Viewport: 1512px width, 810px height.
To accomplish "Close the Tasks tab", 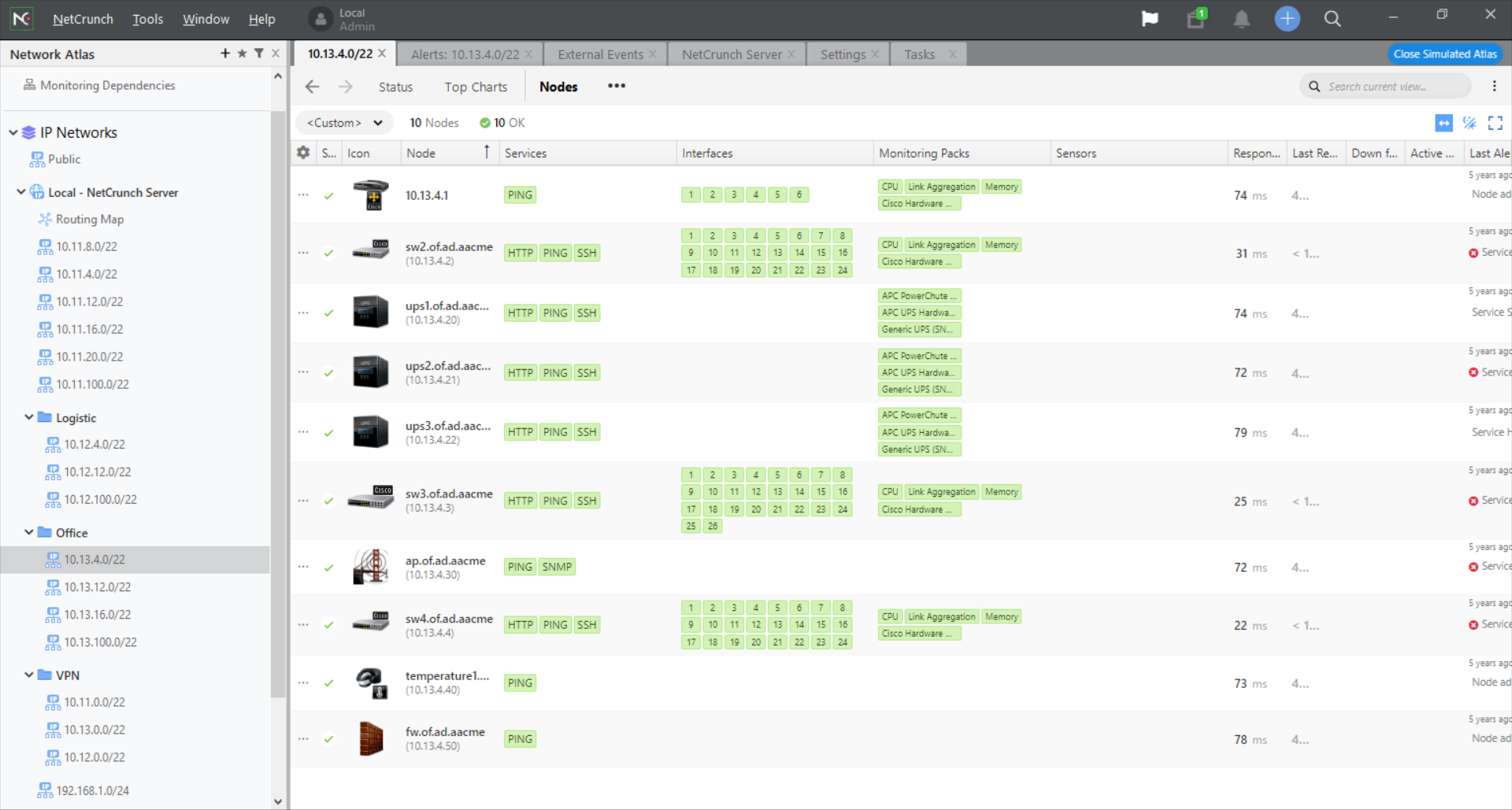I will click(952, 54).
